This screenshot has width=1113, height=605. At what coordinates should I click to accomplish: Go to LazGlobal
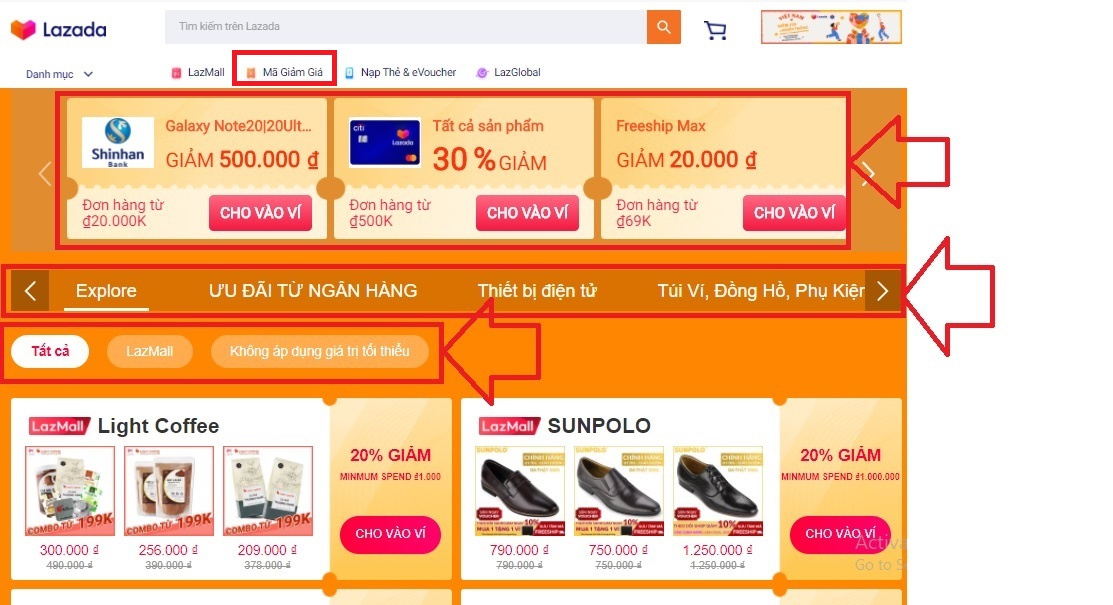[x=509, y=72]
